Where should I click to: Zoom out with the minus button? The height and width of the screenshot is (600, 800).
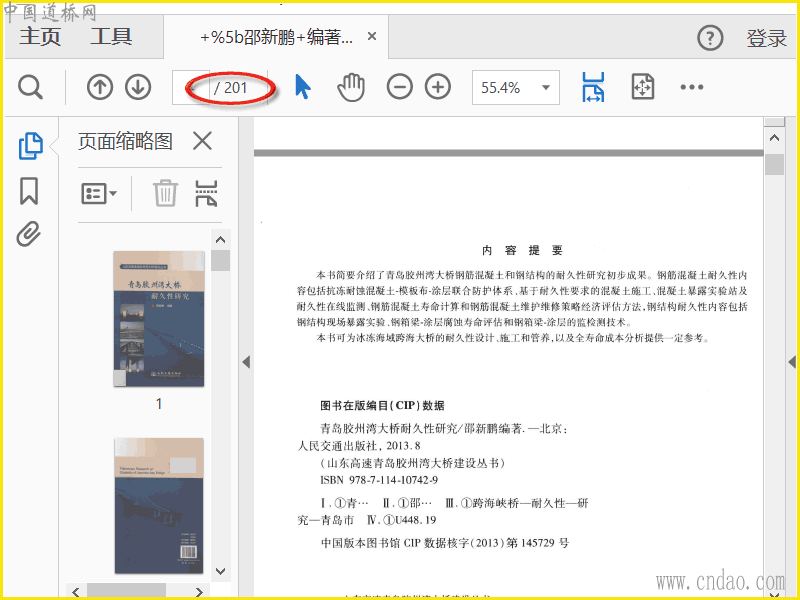click(399, 87)
